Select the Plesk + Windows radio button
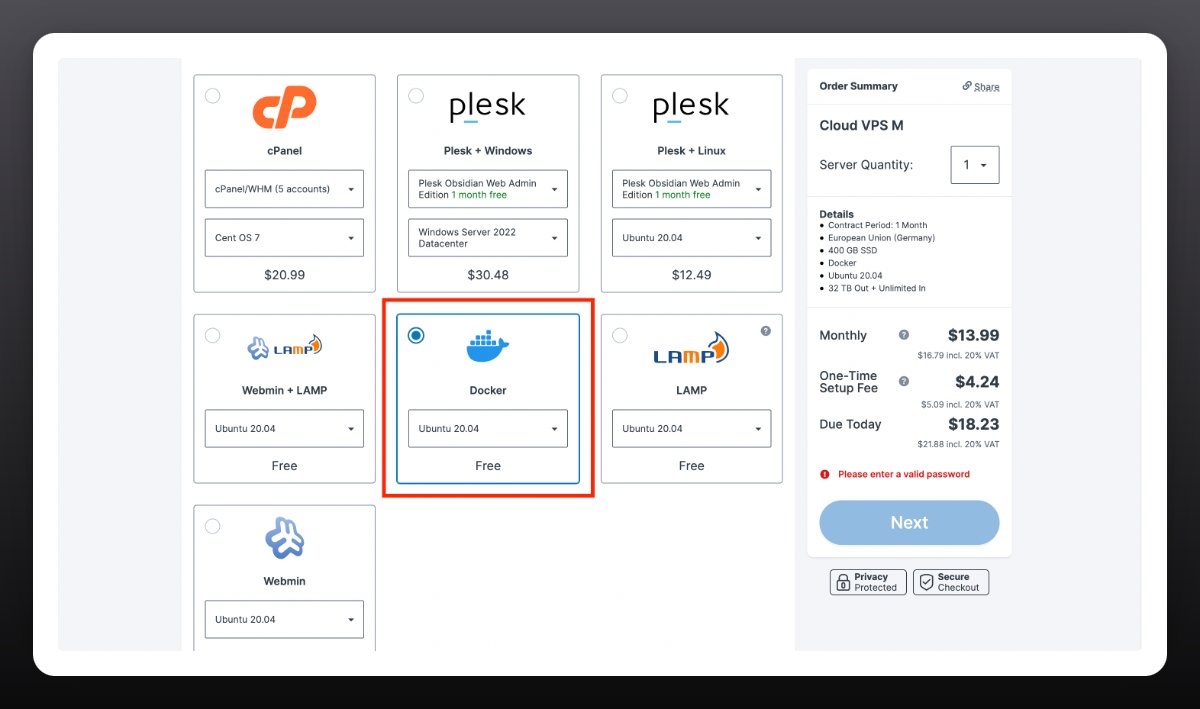The width and height of the screenshot is (1200, 709). (x=416, y=96)
